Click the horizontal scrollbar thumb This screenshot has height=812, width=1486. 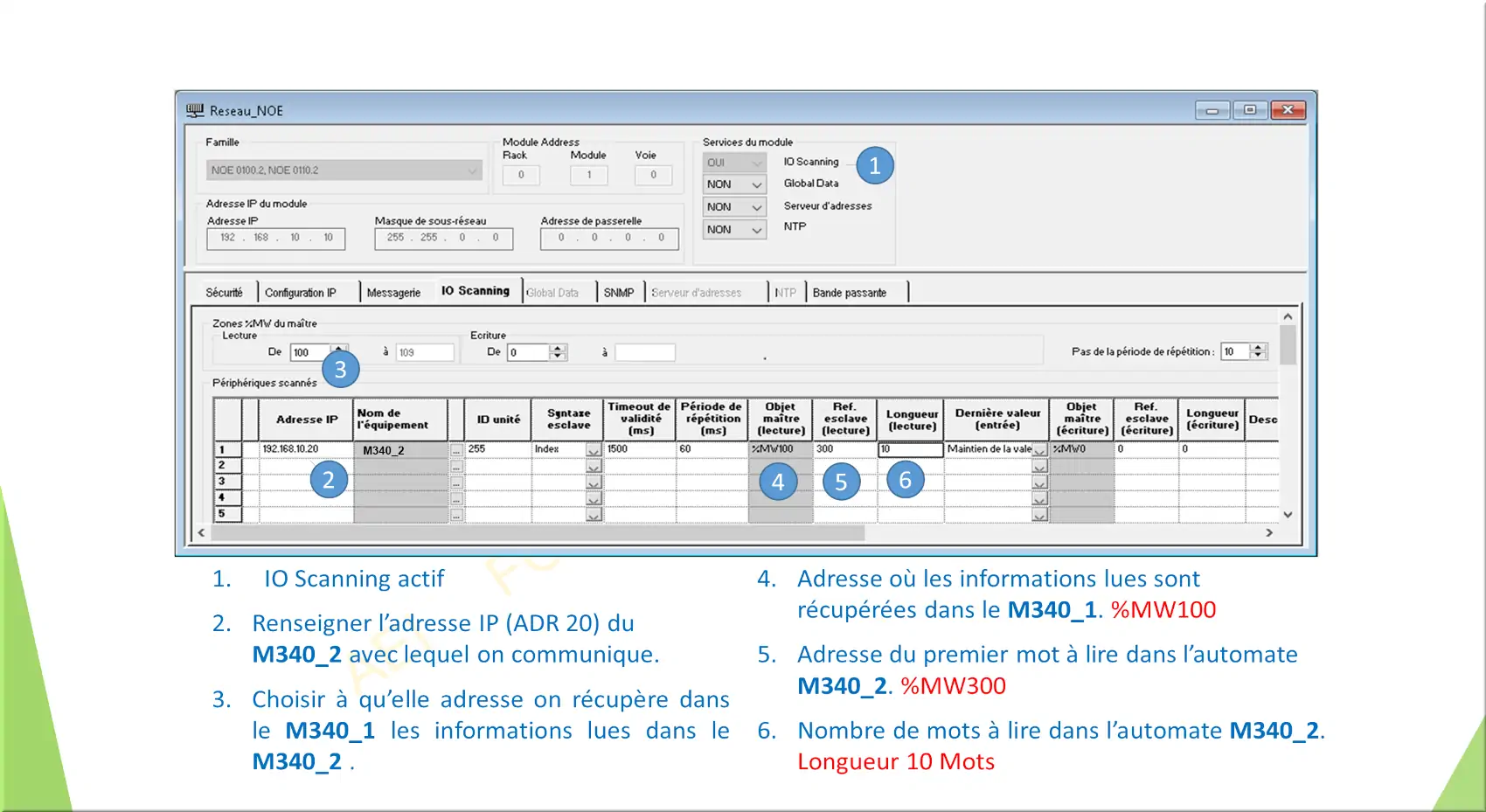tap(538, 532)
